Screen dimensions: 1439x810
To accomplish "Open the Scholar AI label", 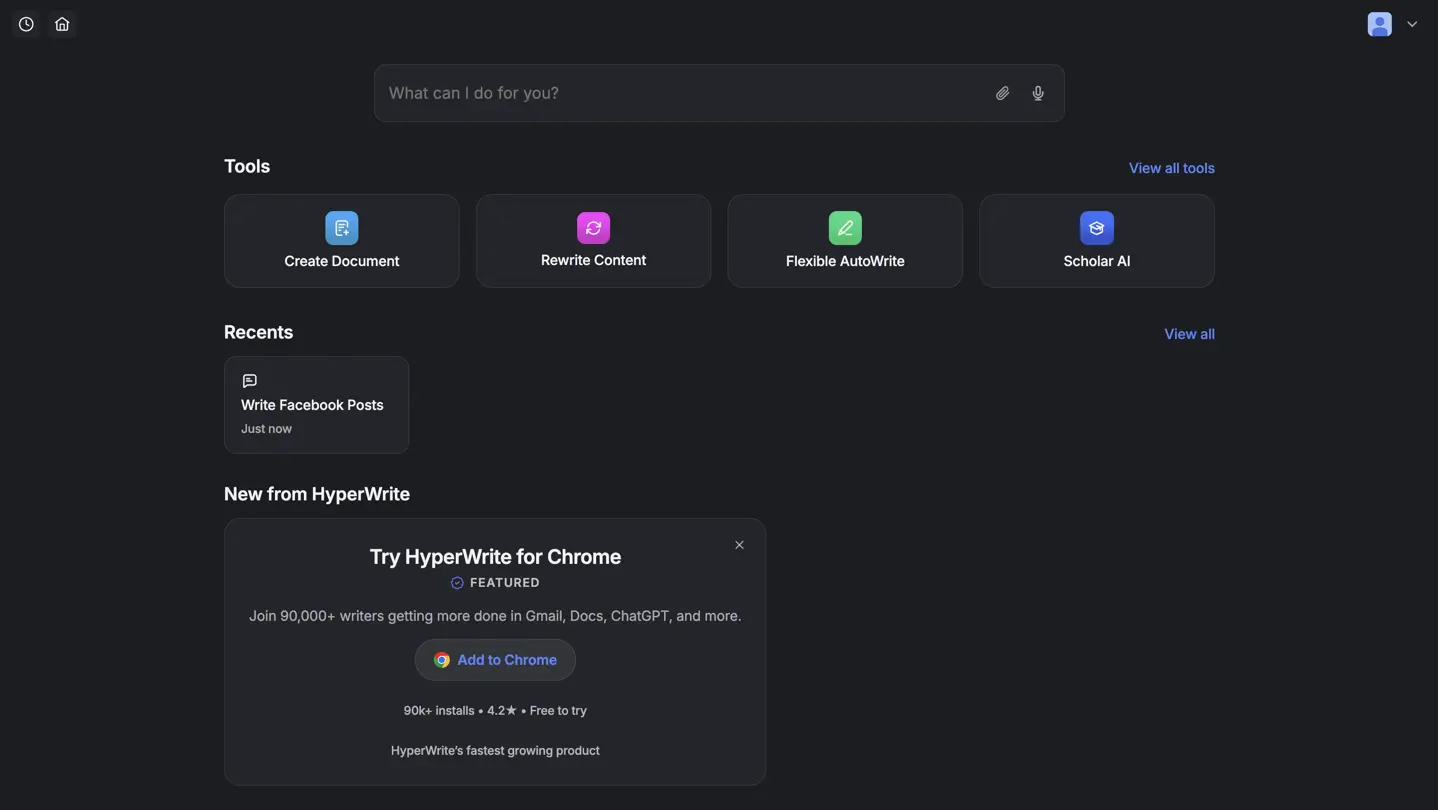I will [1097, 261].
